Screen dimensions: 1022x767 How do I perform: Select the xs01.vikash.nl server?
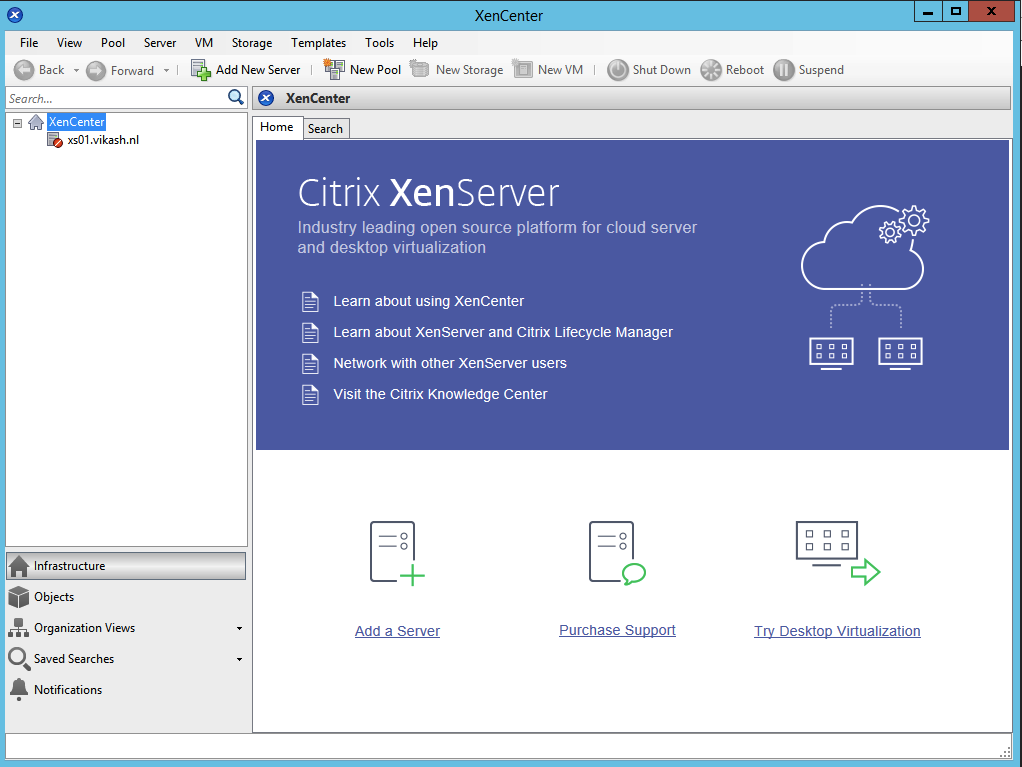coord(101,140)
